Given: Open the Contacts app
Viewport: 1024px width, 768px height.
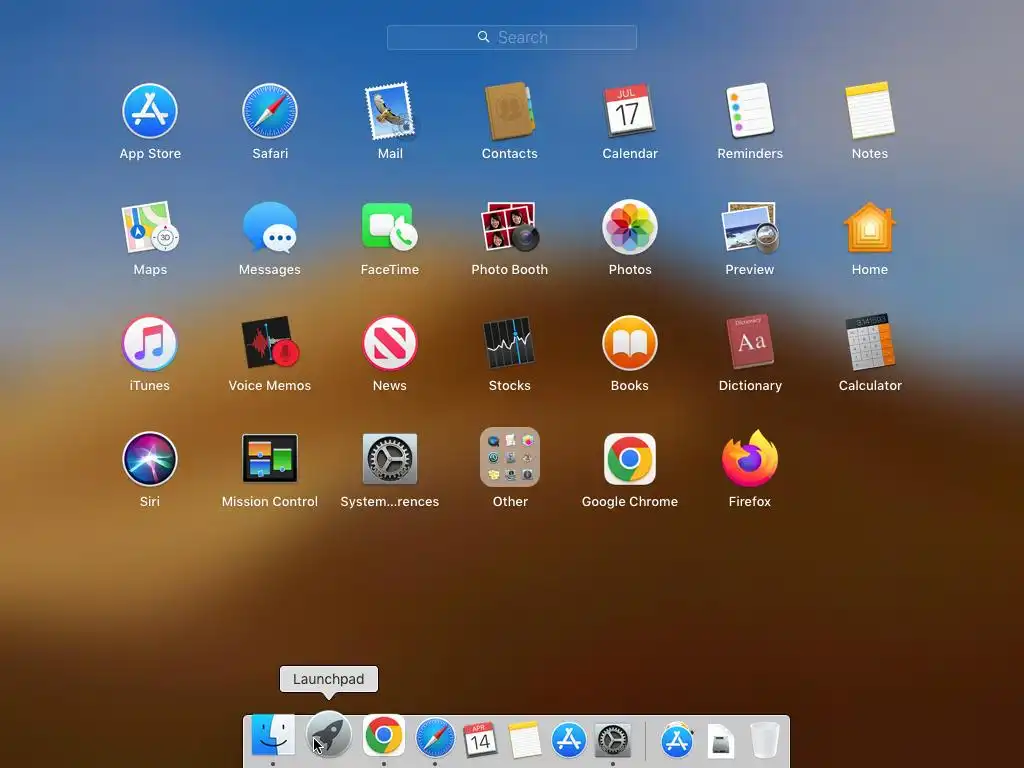Looking at the screenshot, I should pos(509,111).
